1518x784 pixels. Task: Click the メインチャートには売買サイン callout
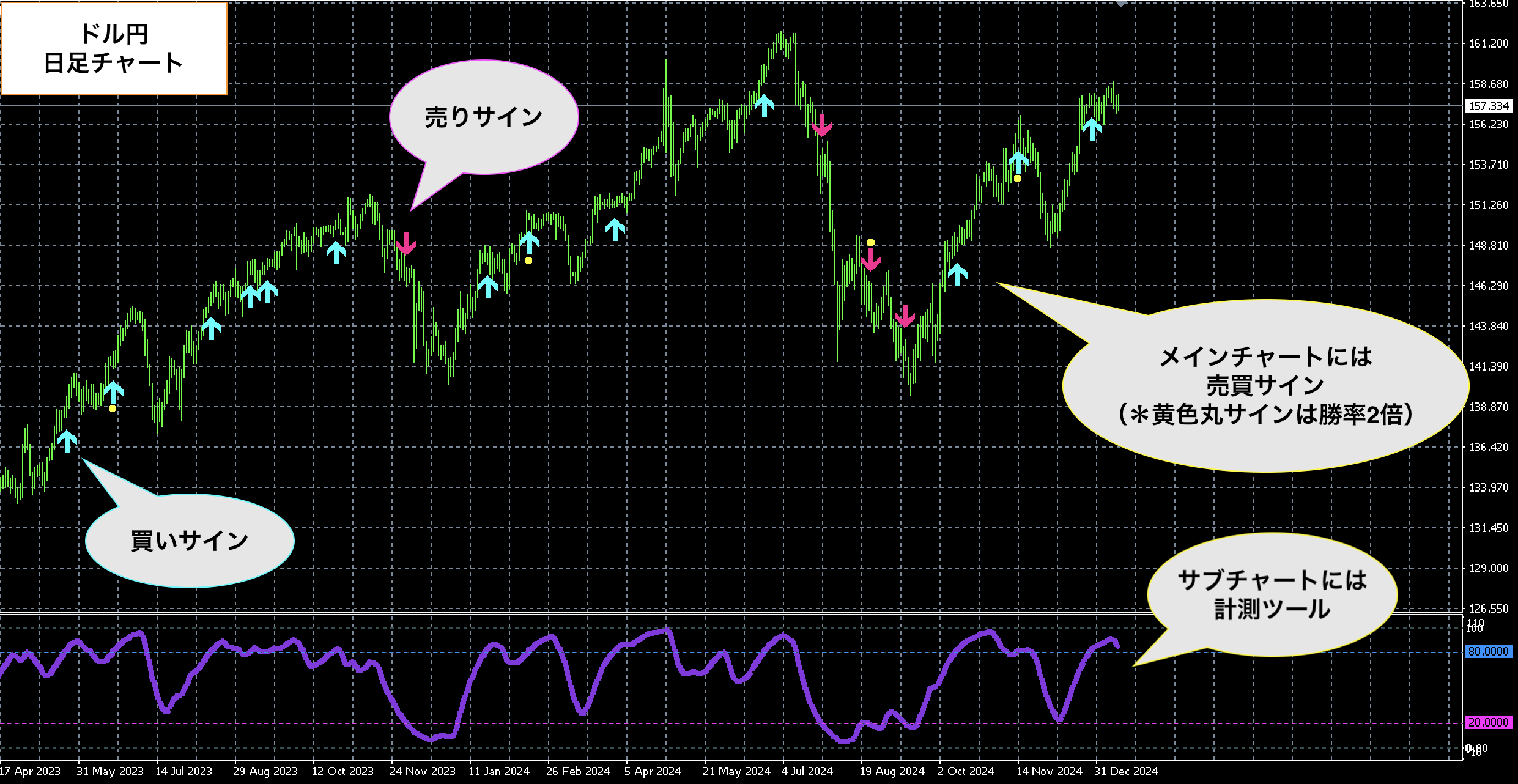pos(1265,385)
